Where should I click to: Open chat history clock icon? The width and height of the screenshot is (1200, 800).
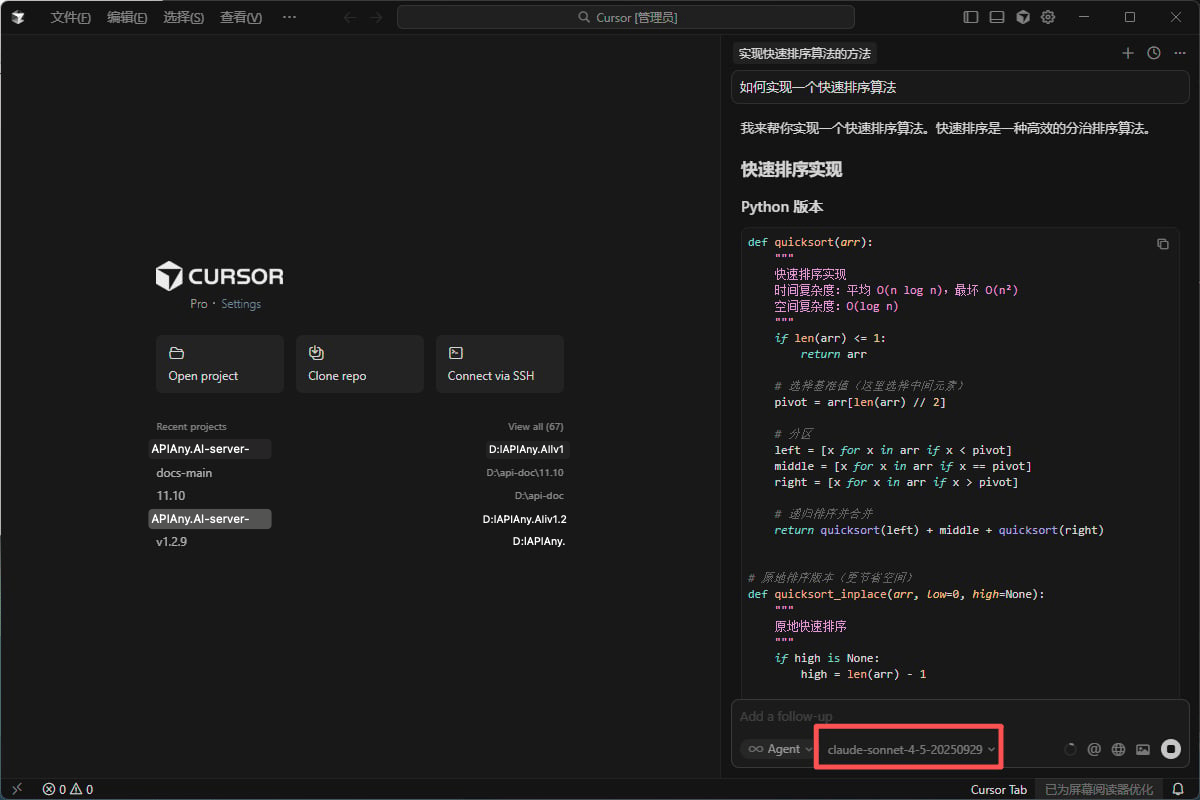(x=1154, y=53)
